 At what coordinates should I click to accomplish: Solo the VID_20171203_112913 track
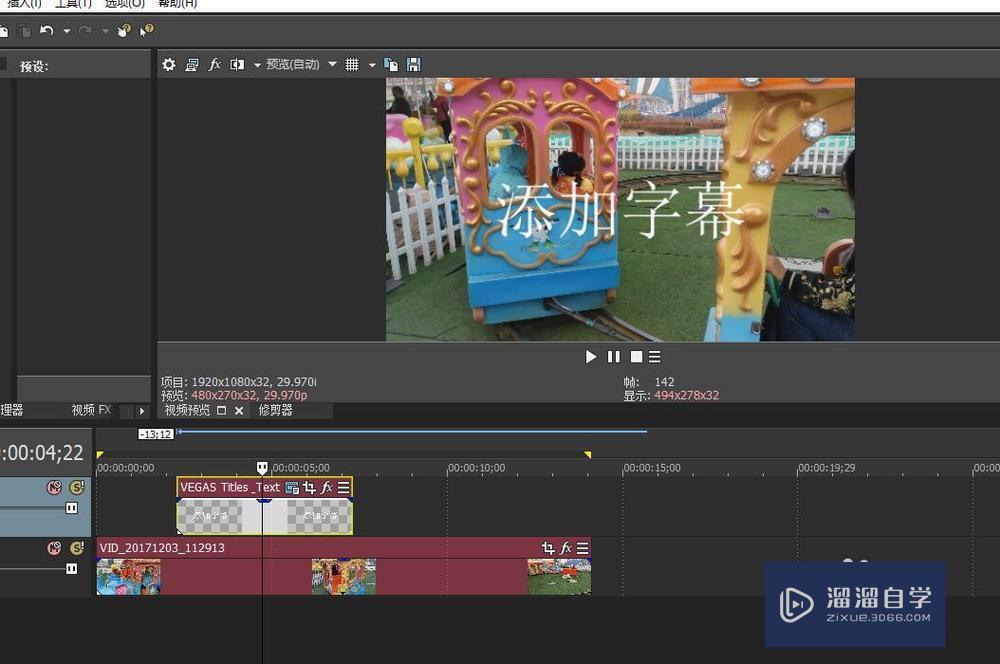pos(77,548)
